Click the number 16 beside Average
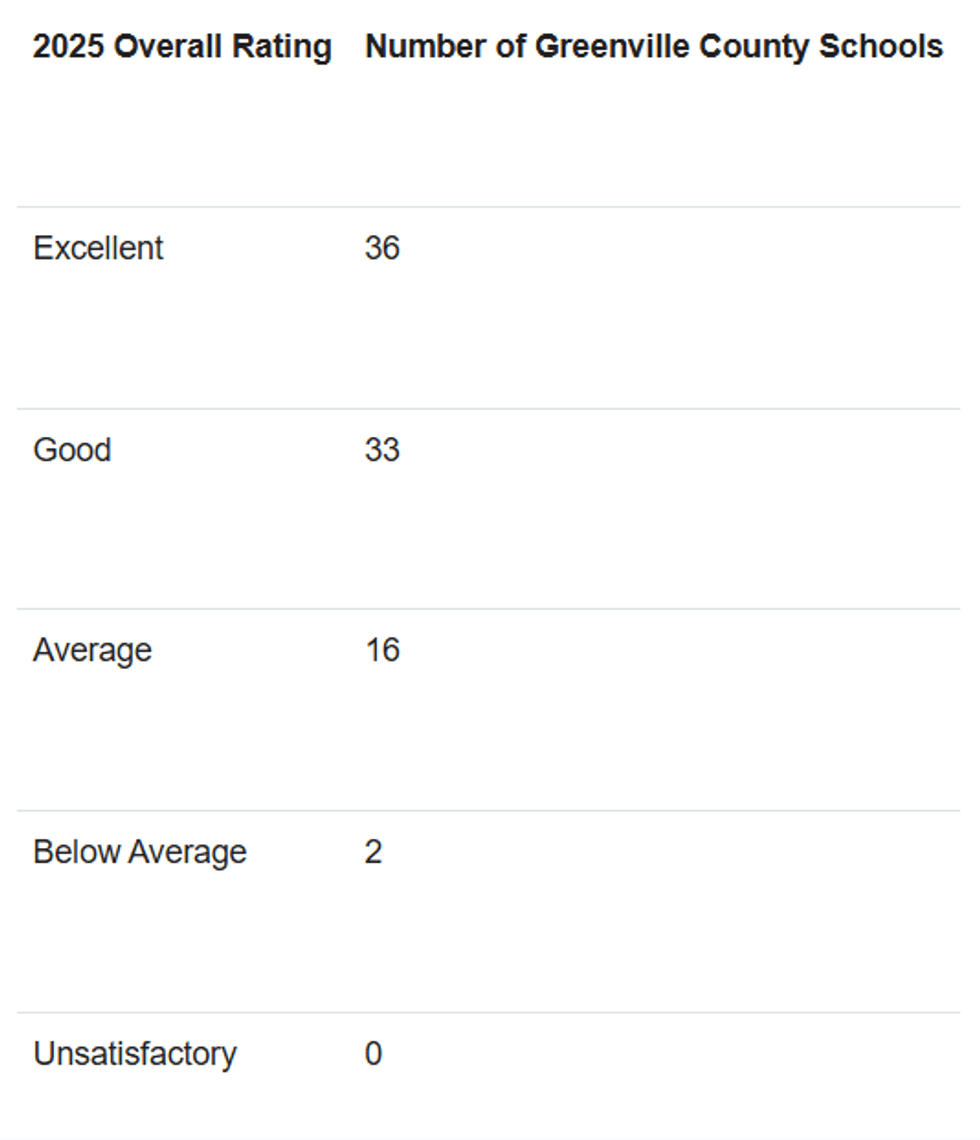 (x=382, y=651)
